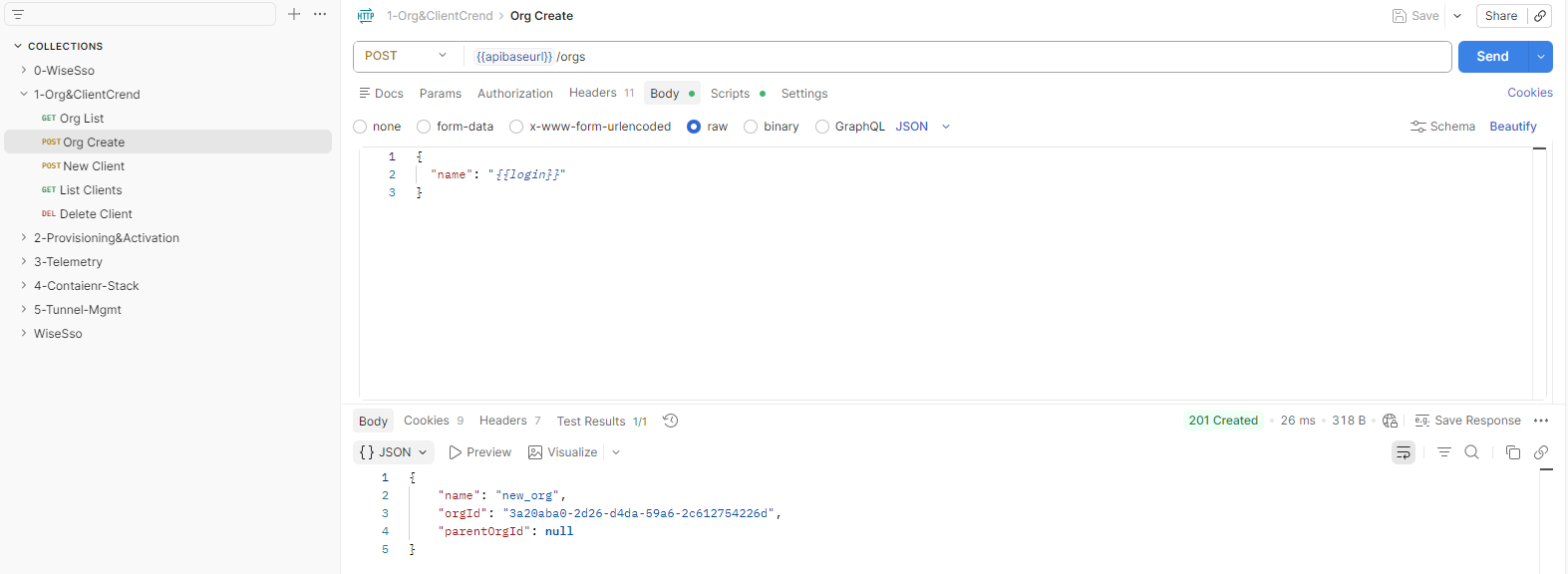The image size is (1568, 574).
Task: Open response Headers tab
Action: pos(509,421)
